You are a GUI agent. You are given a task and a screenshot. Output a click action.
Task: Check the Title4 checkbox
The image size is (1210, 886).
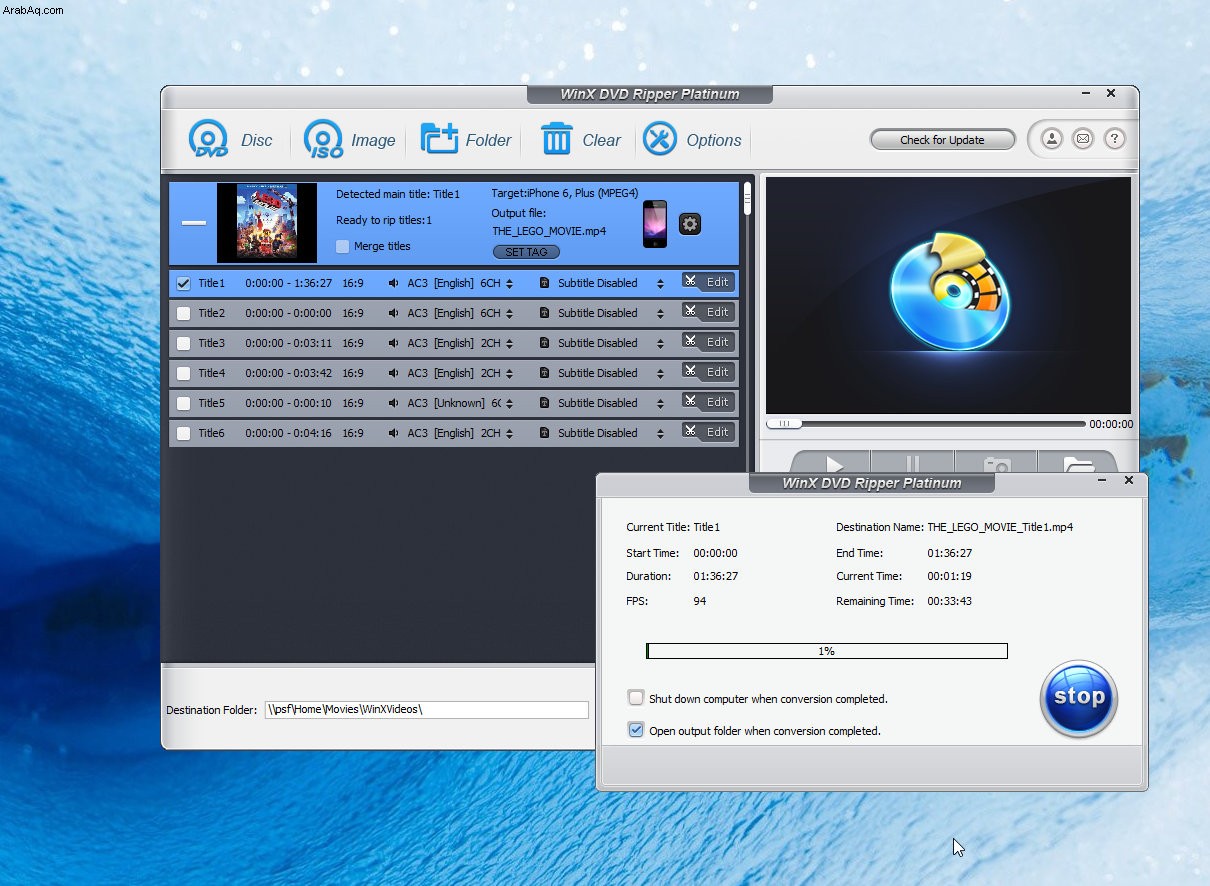(x=183, y=373)
